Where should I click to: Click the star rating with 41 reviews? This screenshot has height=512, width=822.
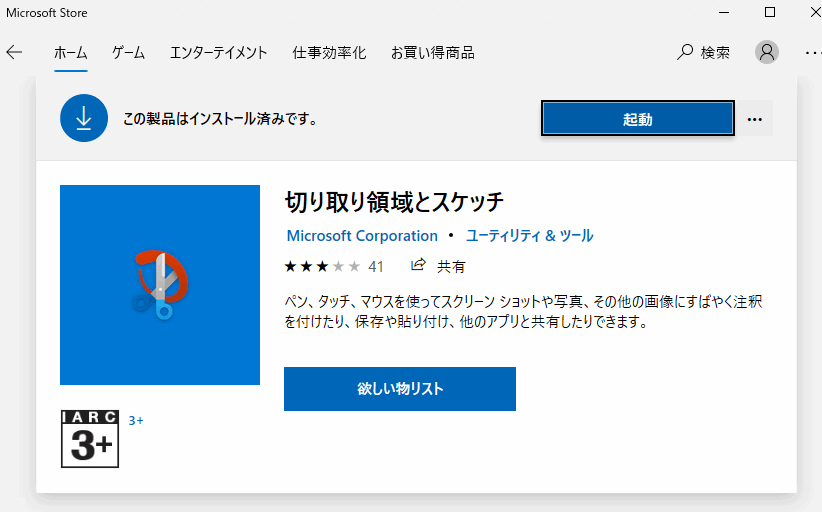334,266
